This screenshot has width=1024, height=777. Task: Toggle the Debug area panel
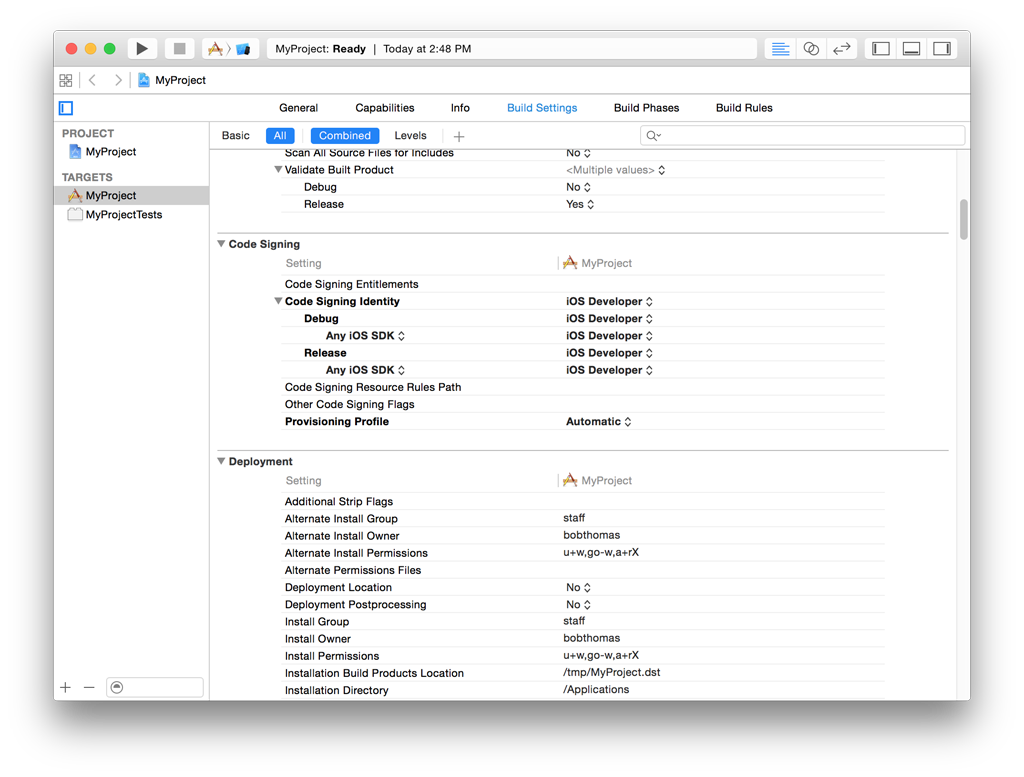tap(911, 49)
